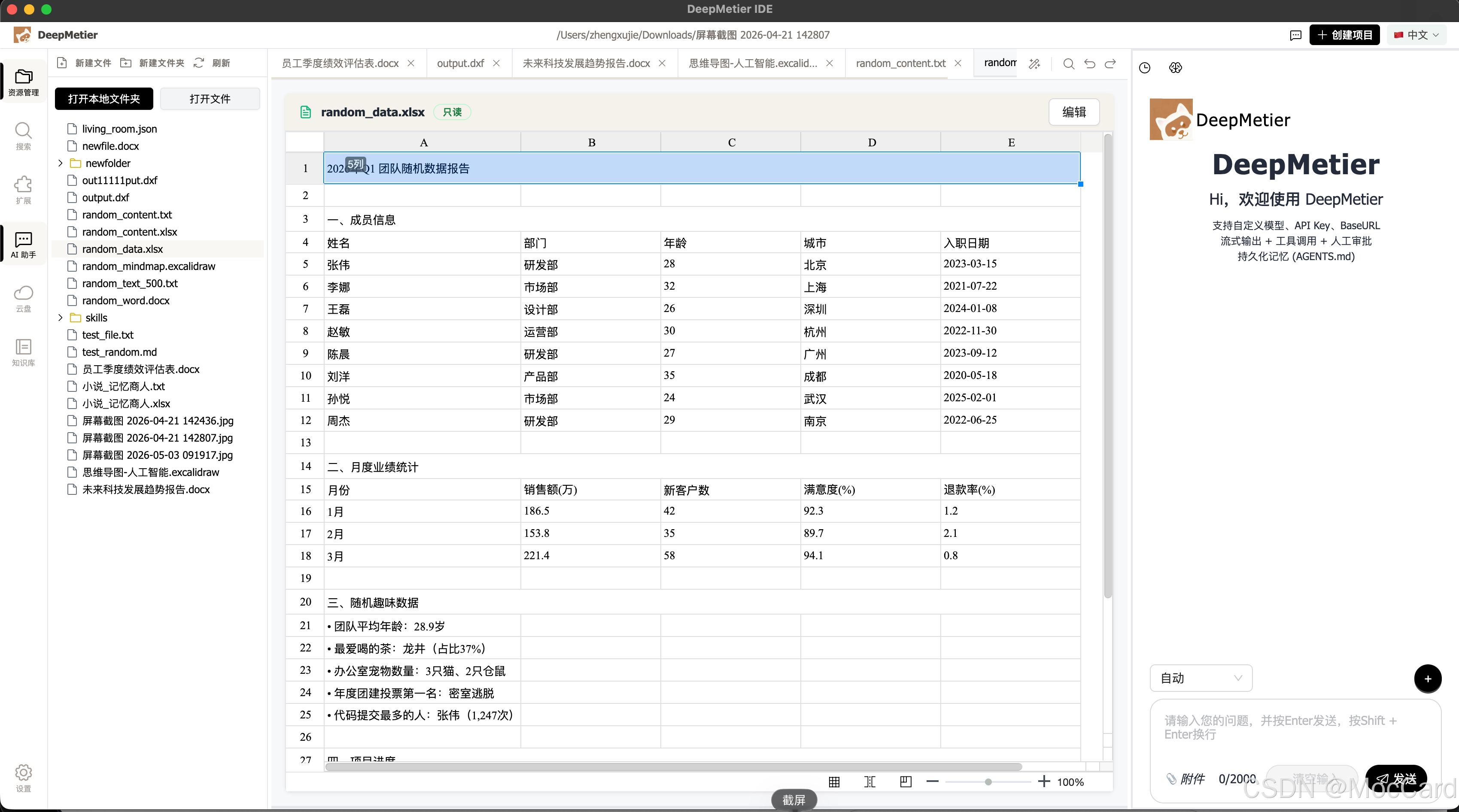
Task: Click the undo arrow icon
Action: (1090, 64)
